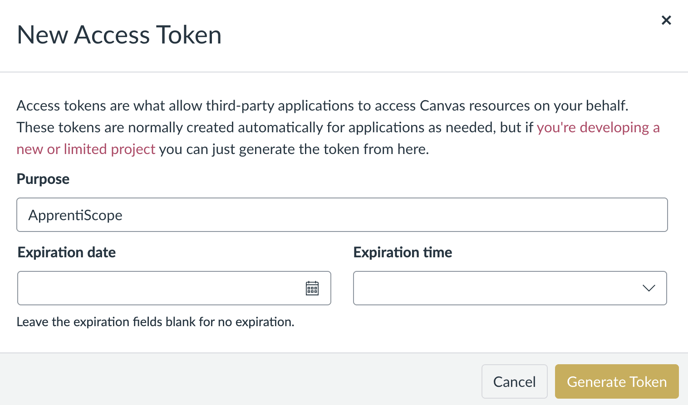
Task: Focus the Expiration date input box
Action: click(x=174, y=288)
